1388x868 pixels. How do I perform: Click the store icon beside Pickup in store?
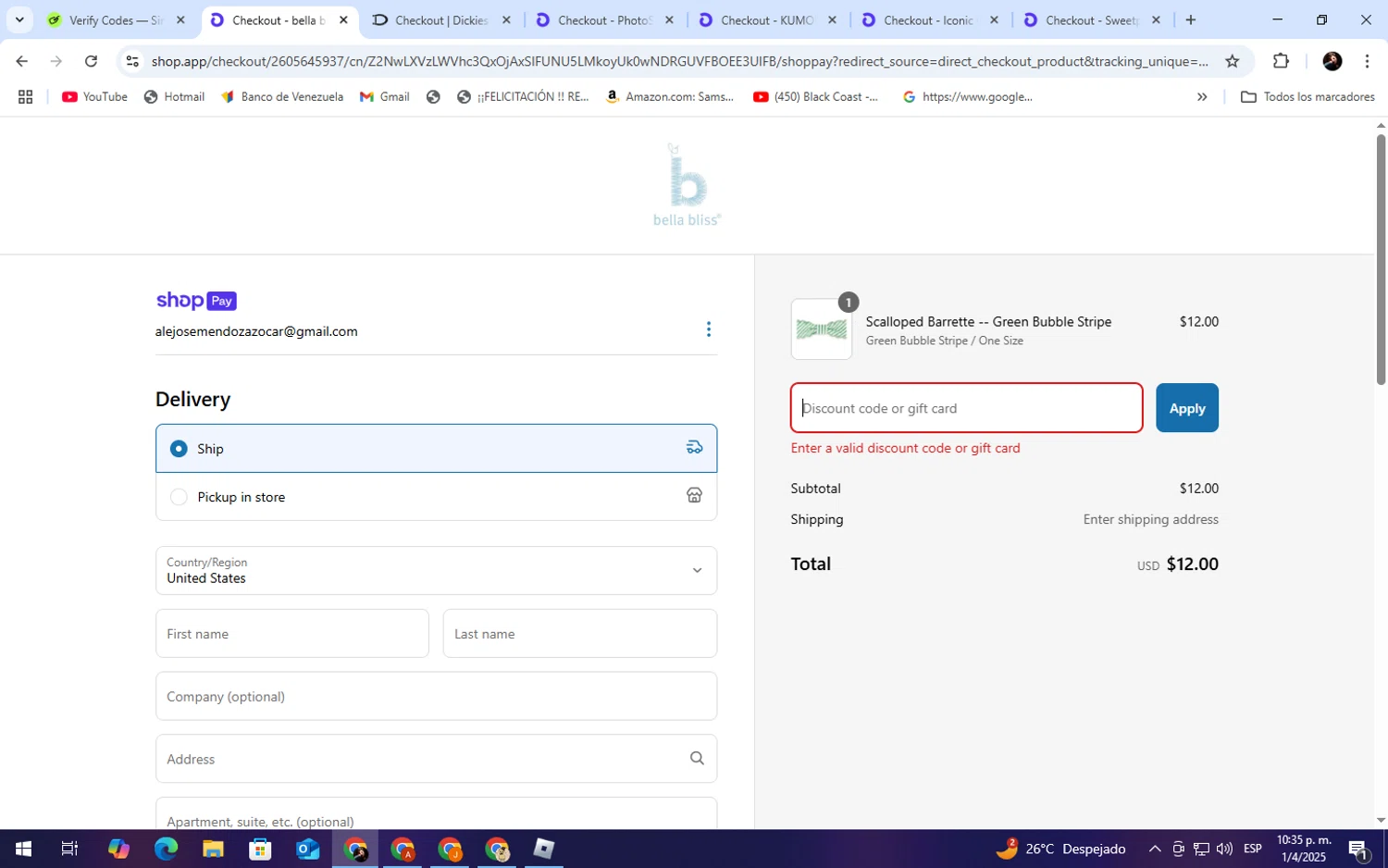(x=694, y=496)
